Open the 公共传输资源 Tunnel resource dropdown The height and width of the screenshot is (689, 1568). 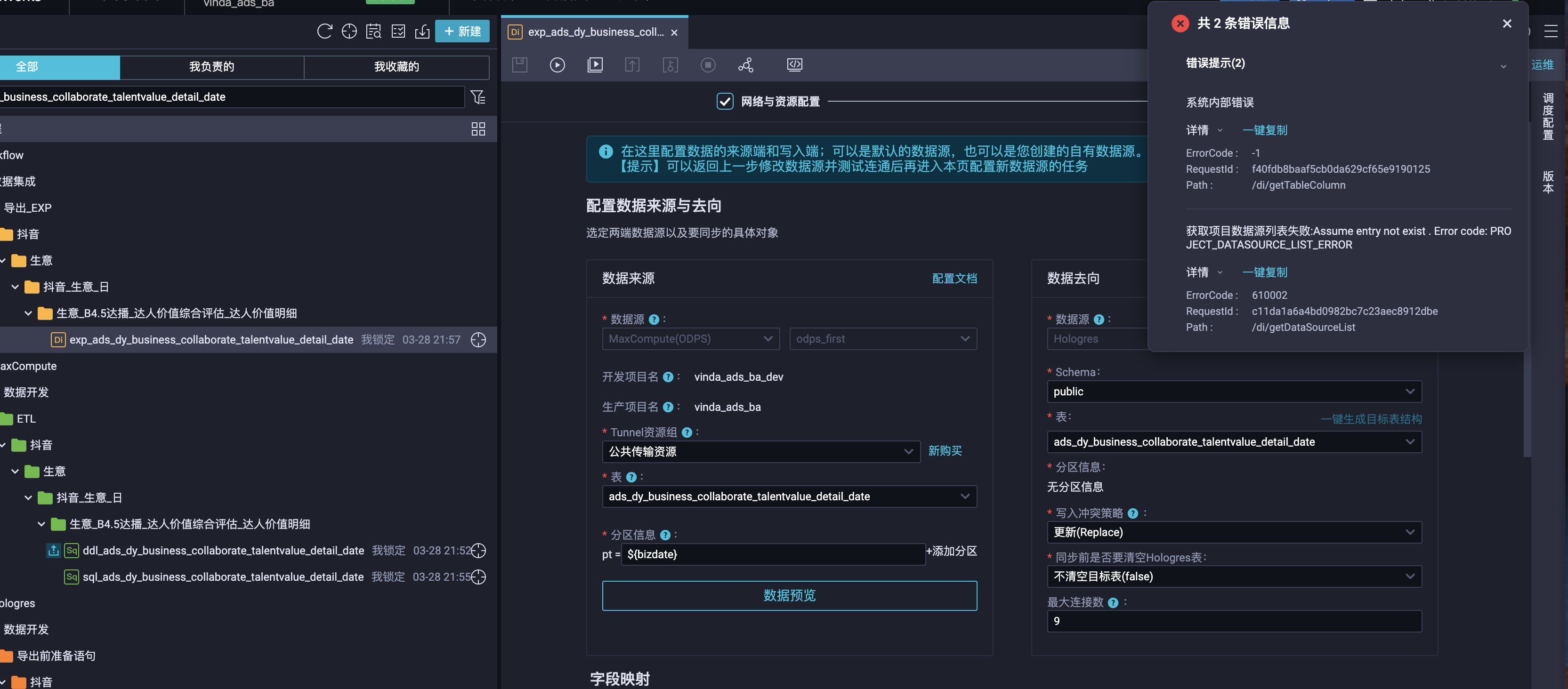[x=761, y=452]
